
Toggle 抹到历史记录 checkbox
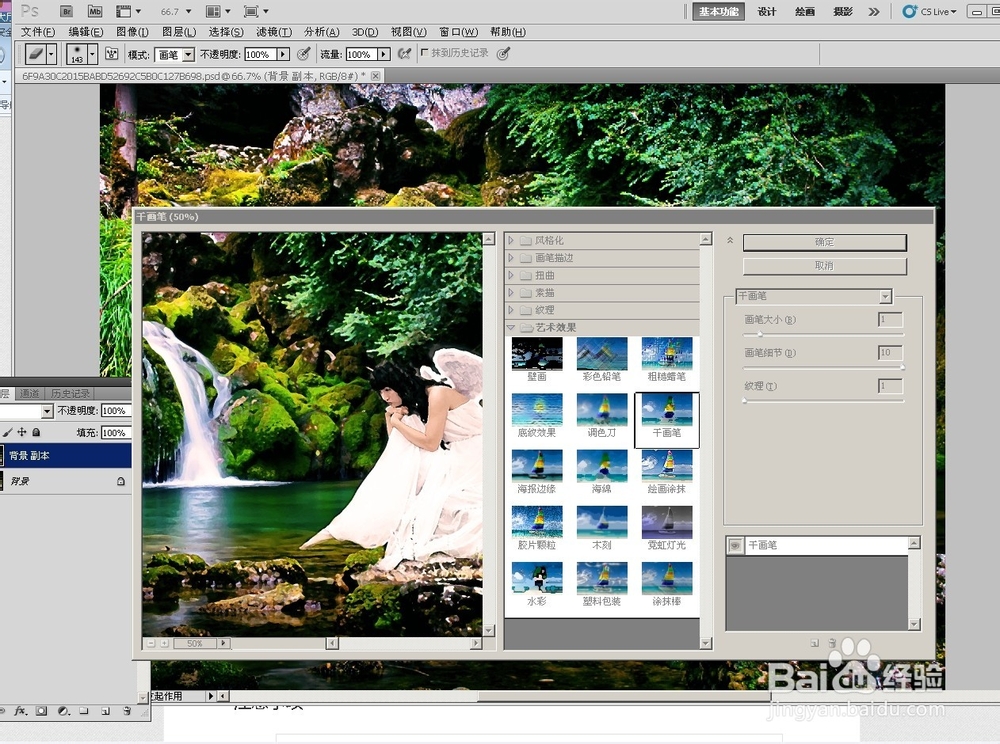[x=424, y=53]
